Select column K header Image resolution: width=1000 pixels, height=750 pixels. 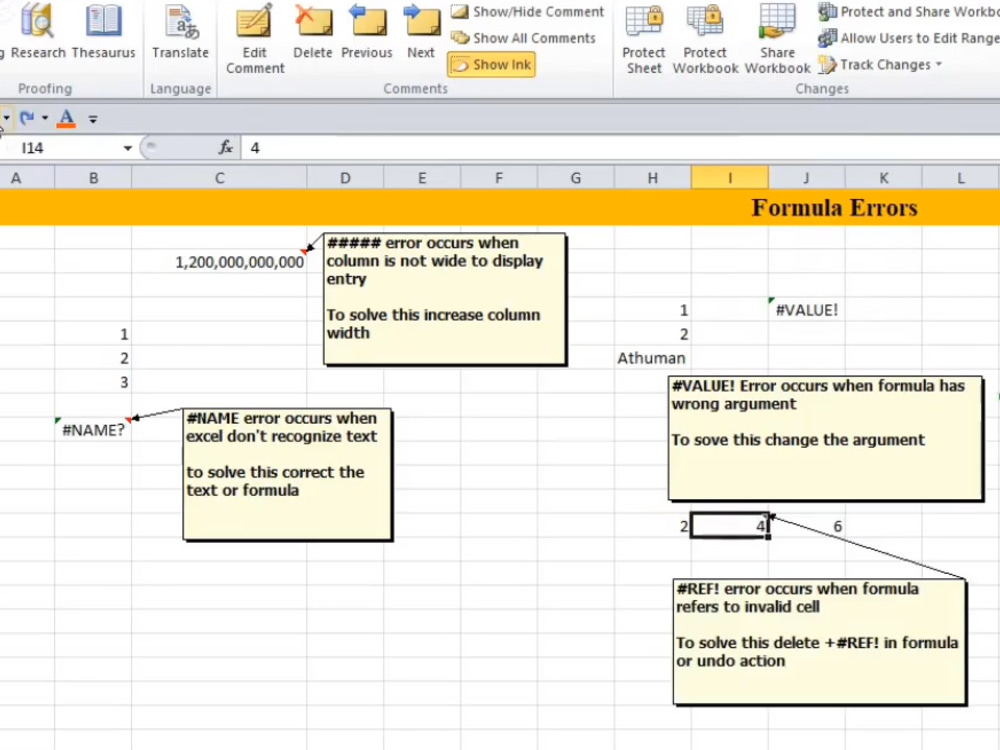click(x=883, y=178)
